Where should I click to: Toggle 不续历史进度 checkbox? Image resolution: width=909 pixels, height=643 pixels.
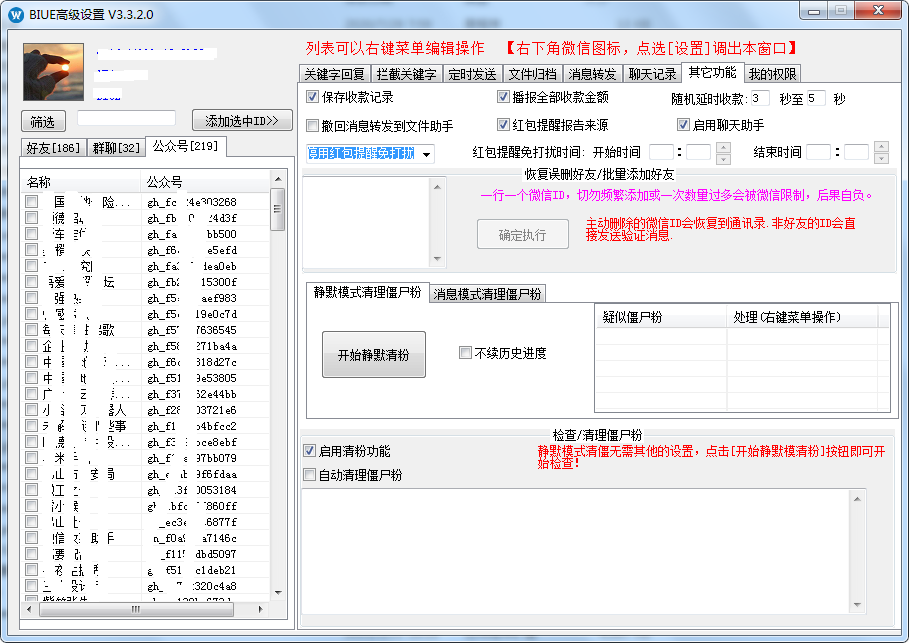pos(465,353)
